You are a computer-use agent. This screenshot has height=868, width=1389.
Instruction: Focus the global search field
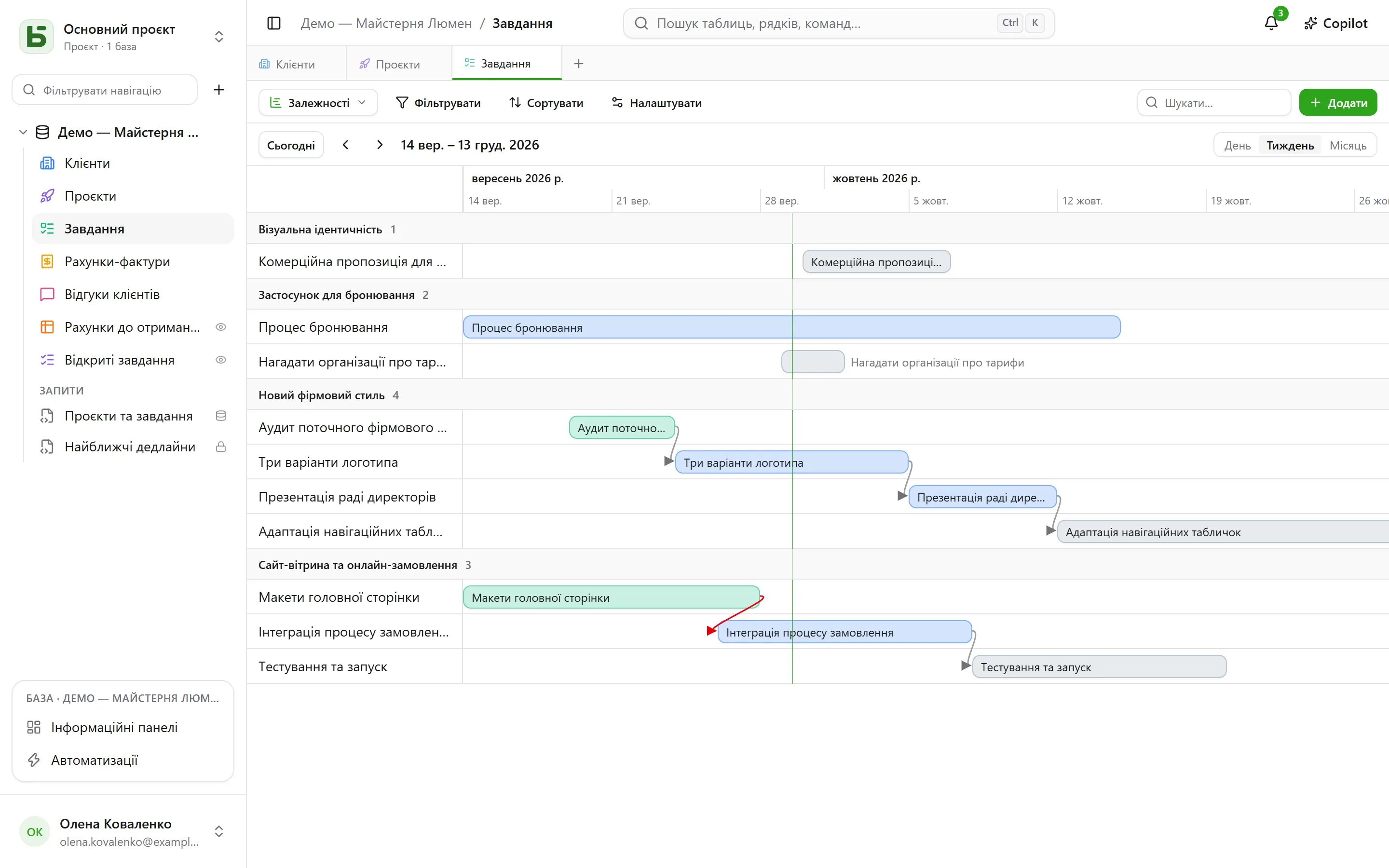pos(839,24)
